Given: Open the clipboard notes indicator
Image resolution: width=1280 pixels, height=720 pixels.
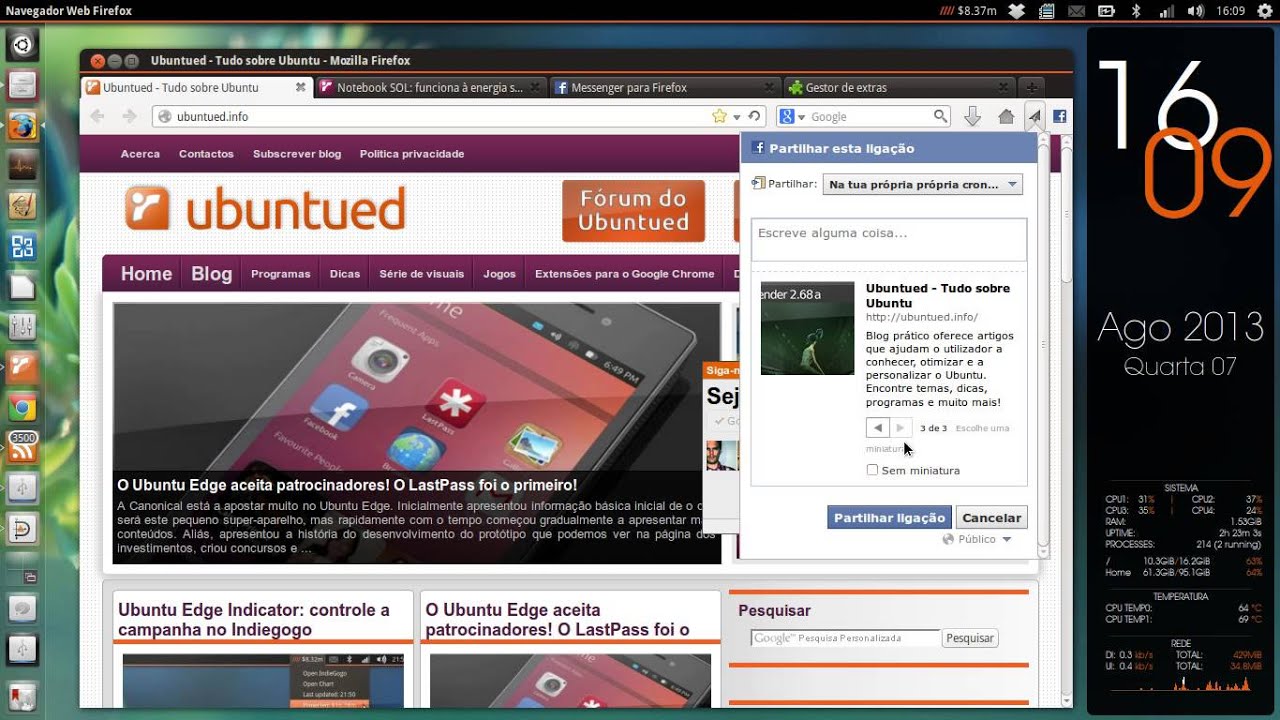Looking at the screenshot, I should (1047, 11).
